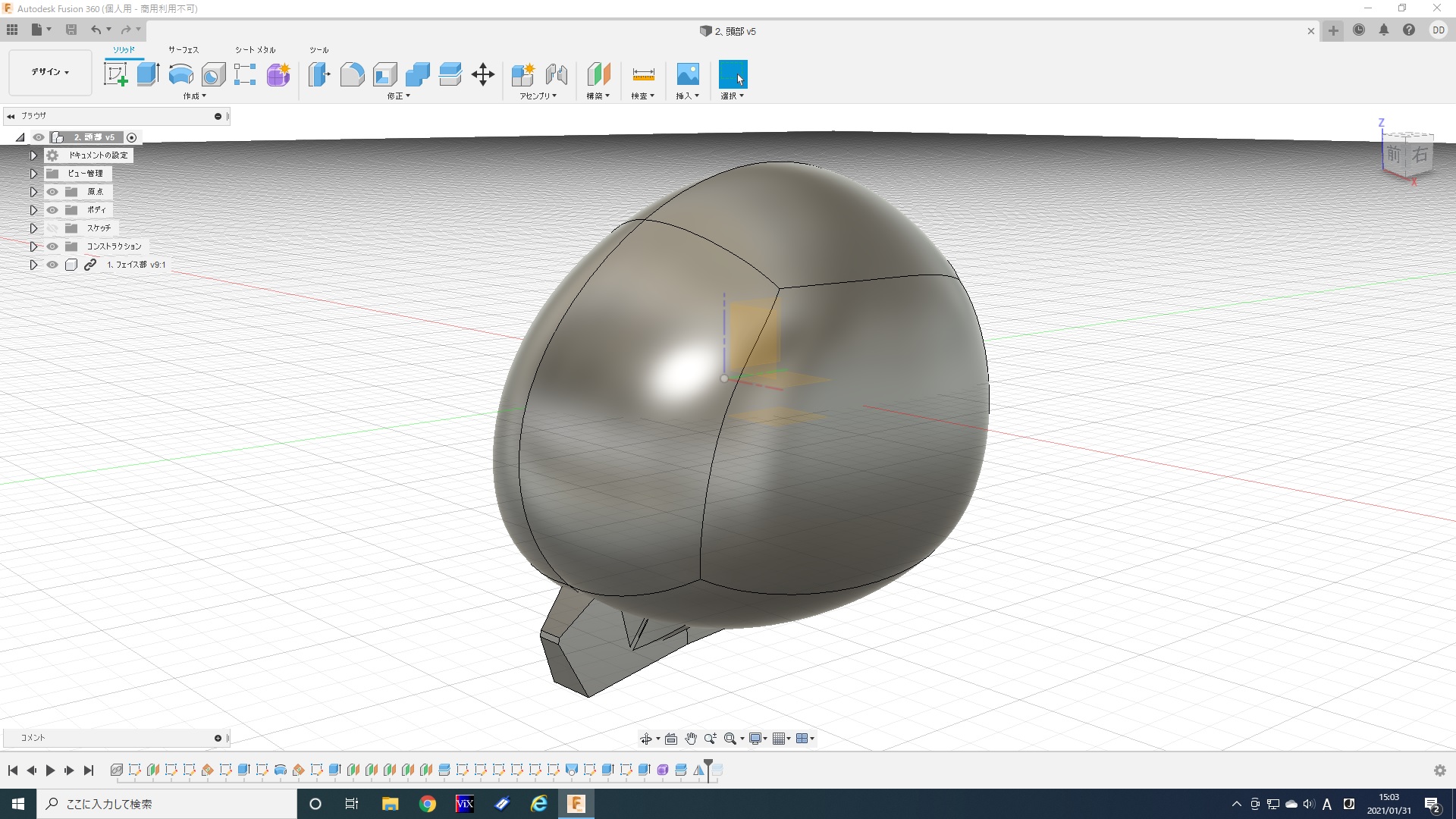
Task: Show the スケッチ folder via eye icon
Action: pos(52,228)
